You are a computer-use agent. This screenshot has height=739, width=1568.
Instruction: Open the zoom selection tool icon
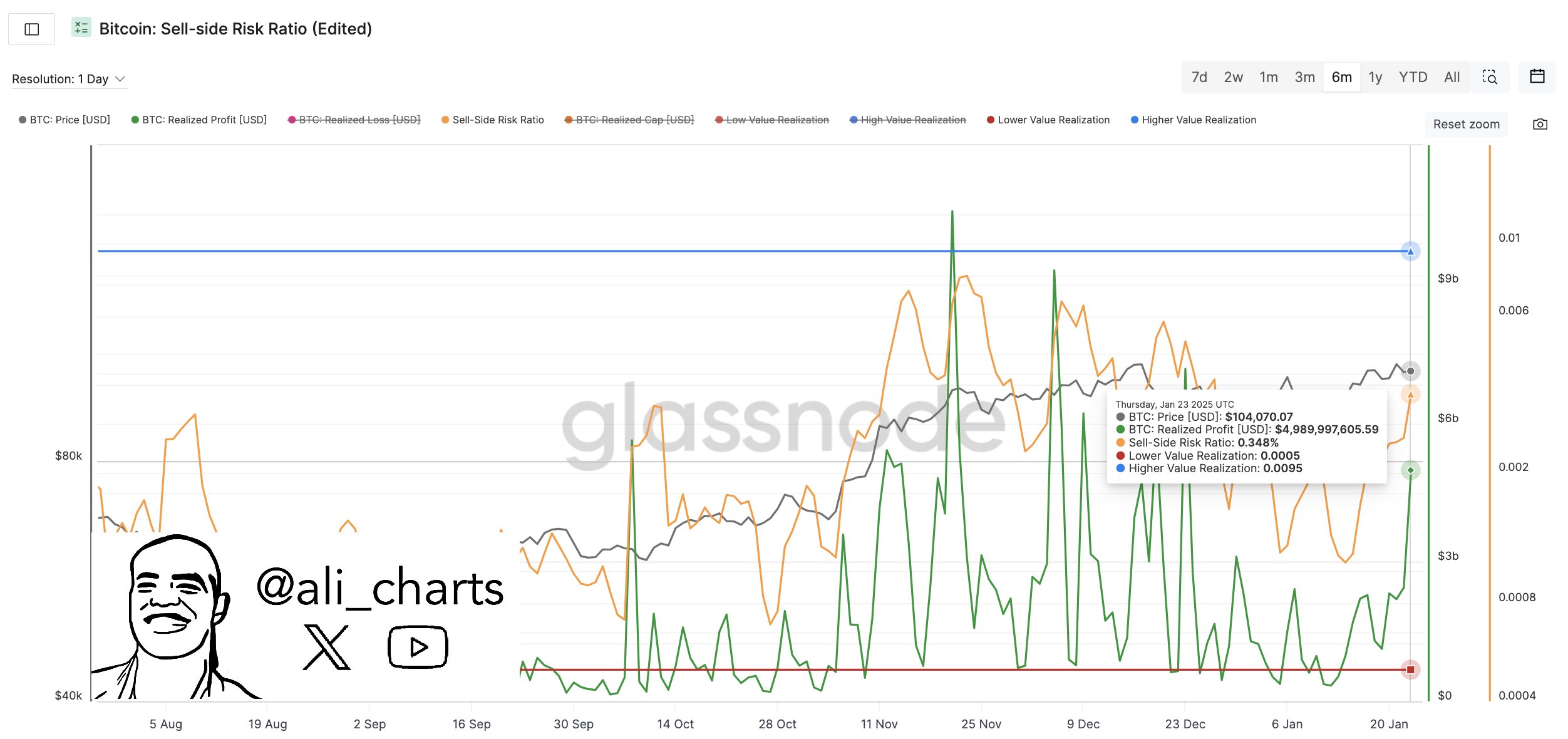point(1490,77)
